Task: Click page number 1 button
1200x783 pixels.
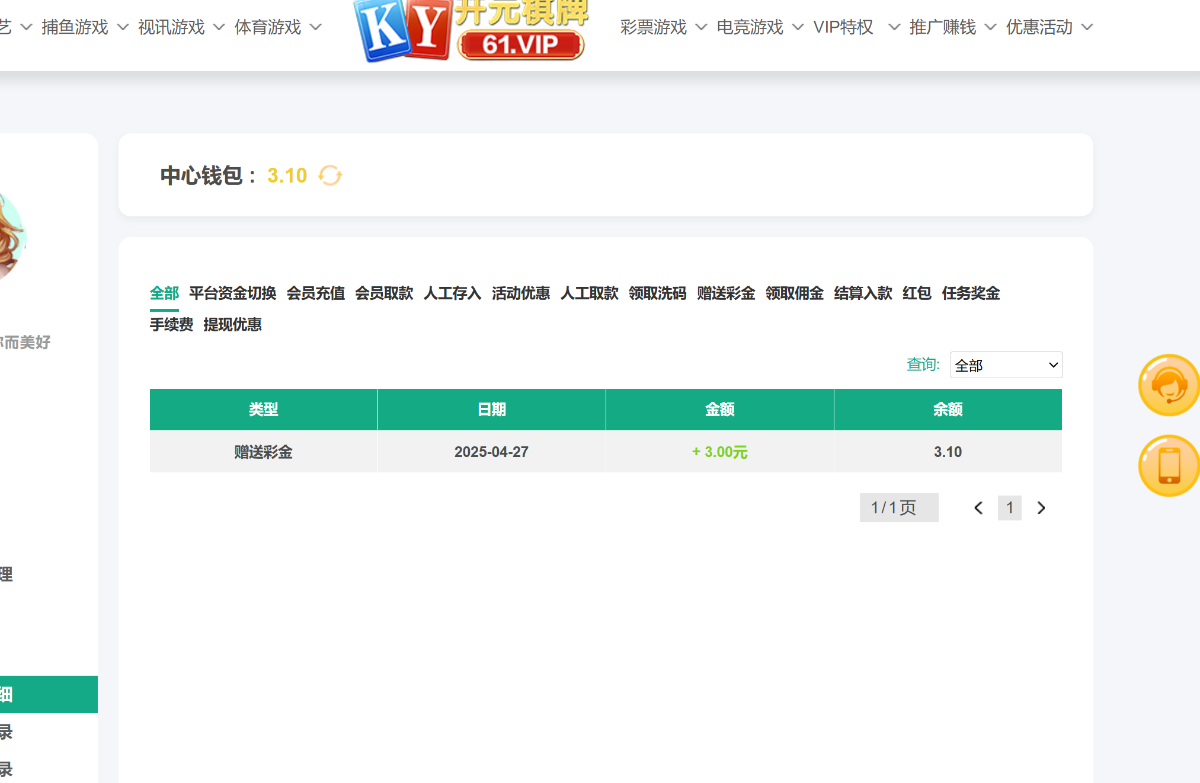Action: [x=1009, y=508]
